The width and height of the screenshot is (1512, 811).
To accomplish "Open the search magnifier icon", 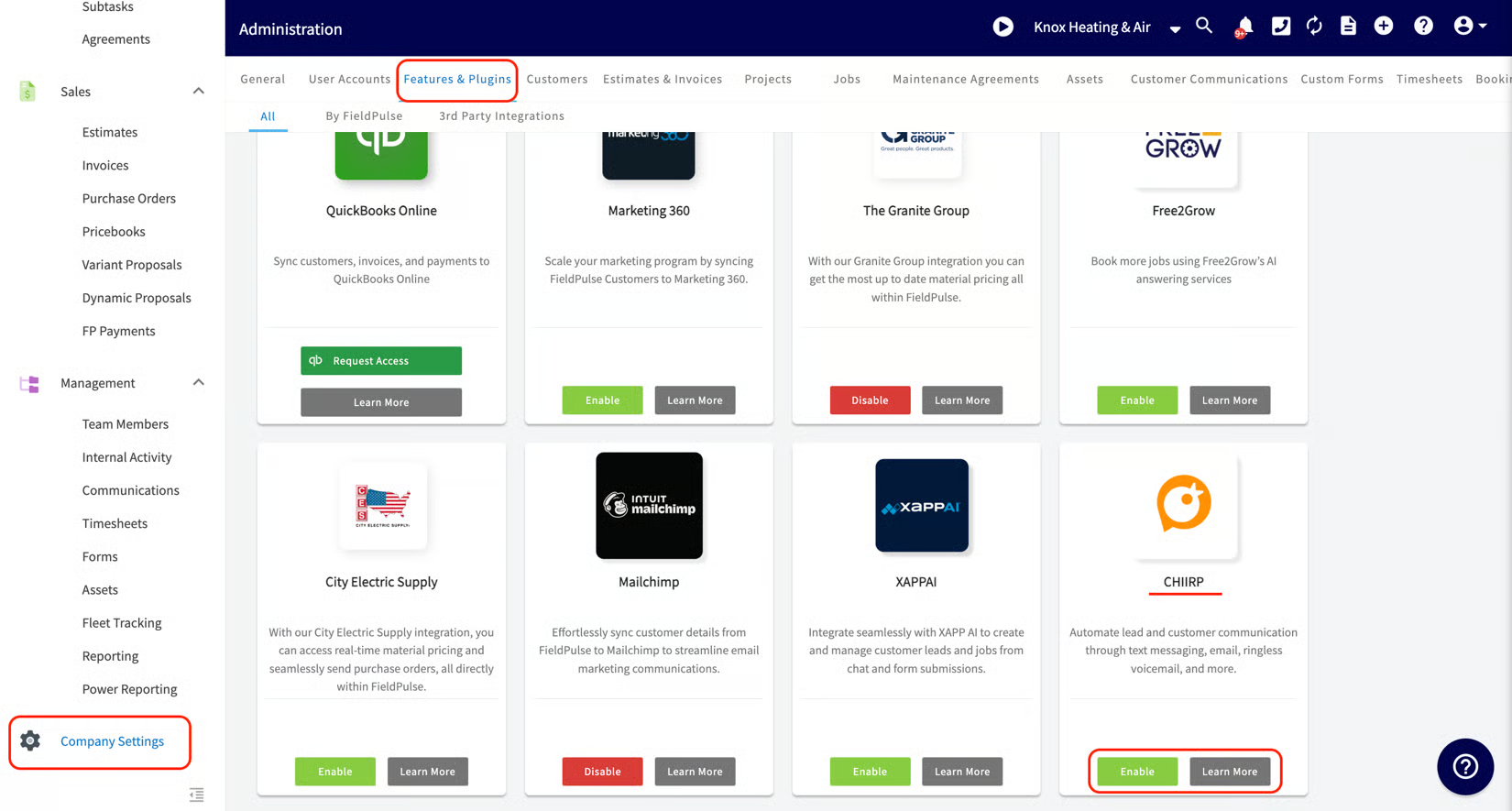I will pos(1204,26).
